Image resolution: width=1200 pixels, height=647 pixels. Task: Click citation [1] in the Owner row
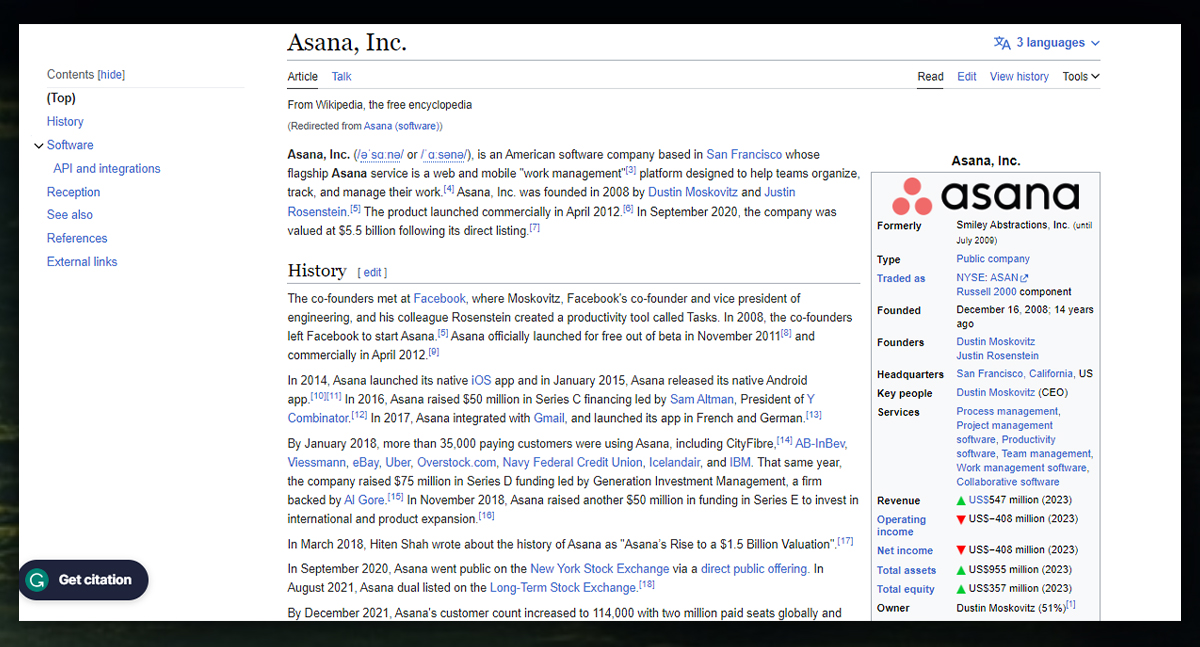pyautogui.click(x=1070, y=604)
